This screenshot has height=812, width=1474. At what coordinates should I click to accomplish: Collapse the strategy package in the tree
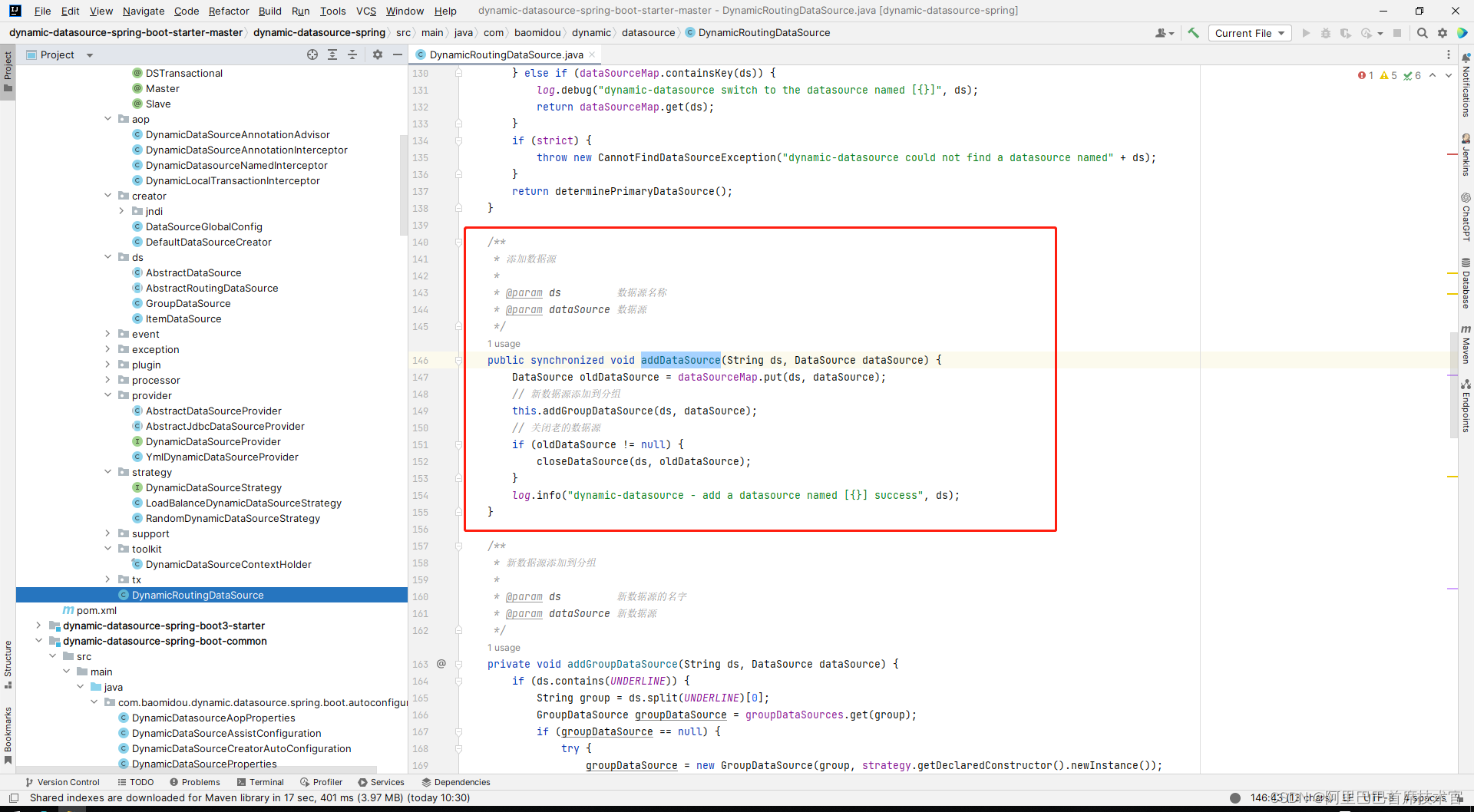[108, 472]
